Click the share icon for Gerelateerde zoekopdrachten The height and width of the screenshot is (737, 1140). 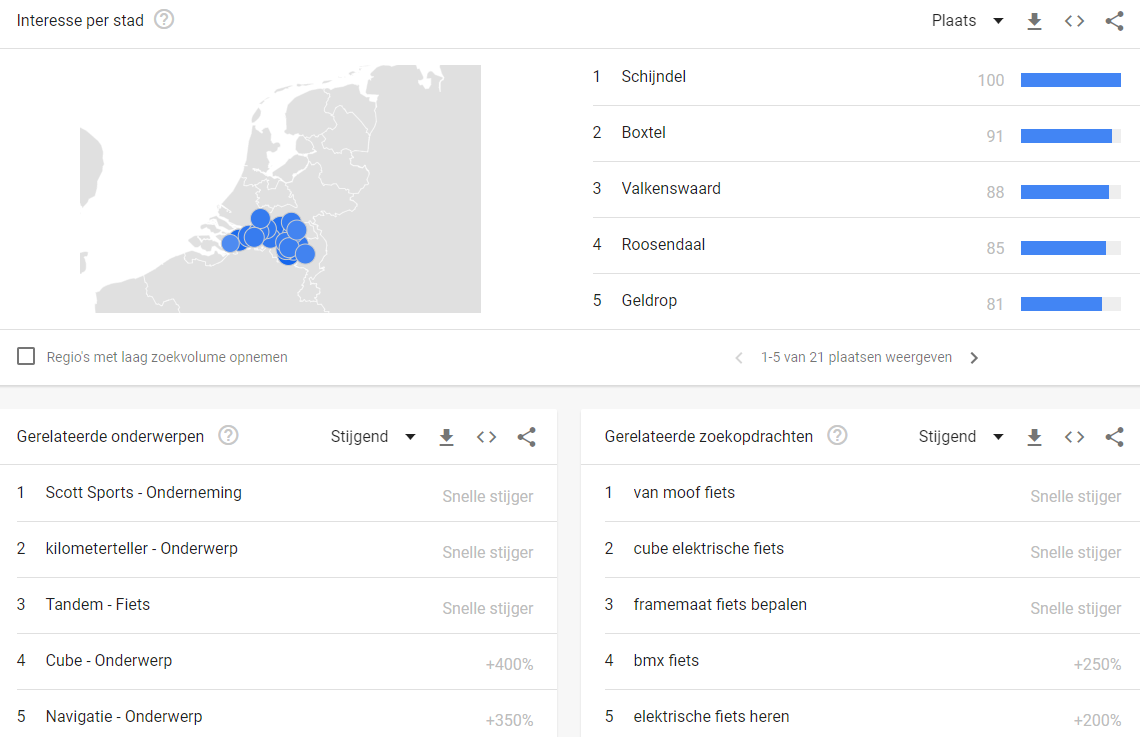[1114, 436]
